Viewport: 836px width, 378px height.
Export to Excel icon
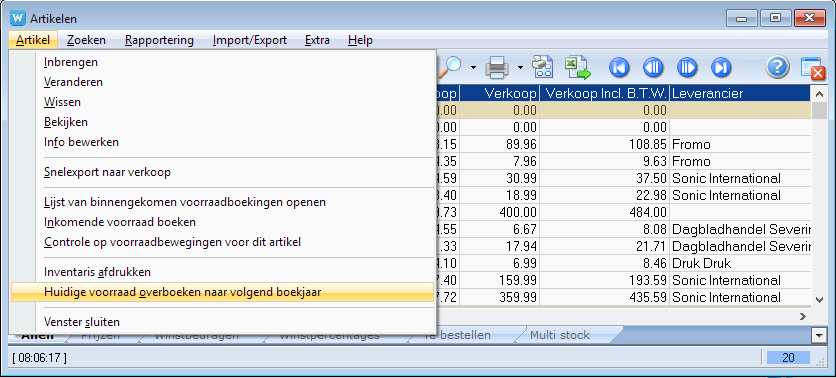pos(578,67)
